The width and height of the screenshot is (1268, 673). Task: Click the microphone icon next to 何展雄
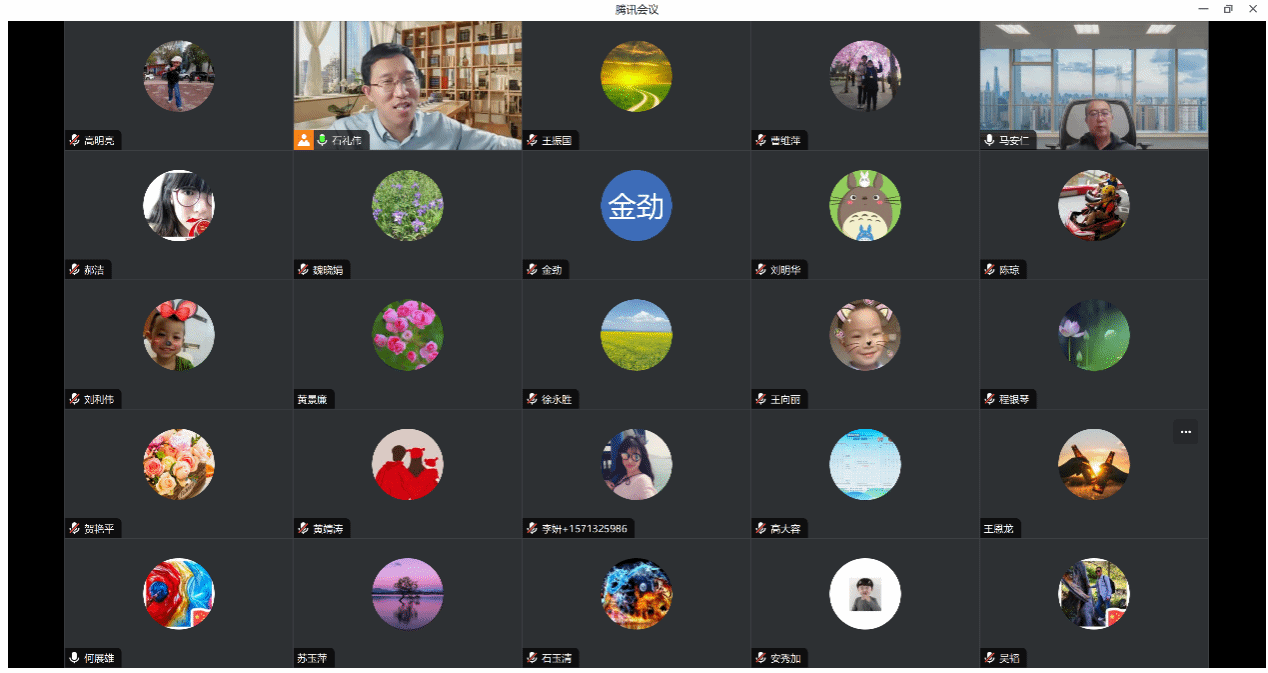[74, 658]
